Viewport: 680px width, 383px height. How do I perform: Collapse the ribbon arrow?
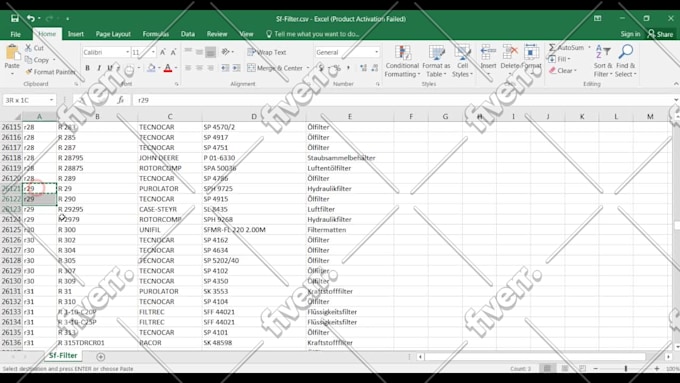pos(676,84)
